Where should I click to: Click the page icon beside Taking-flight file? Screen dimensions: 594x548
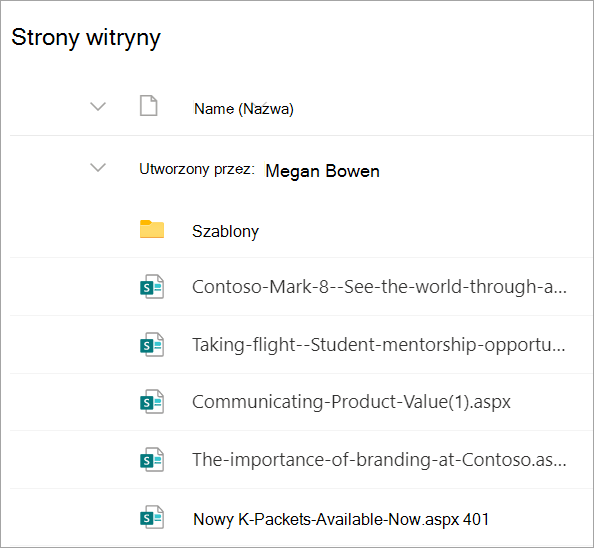(152, 345)
